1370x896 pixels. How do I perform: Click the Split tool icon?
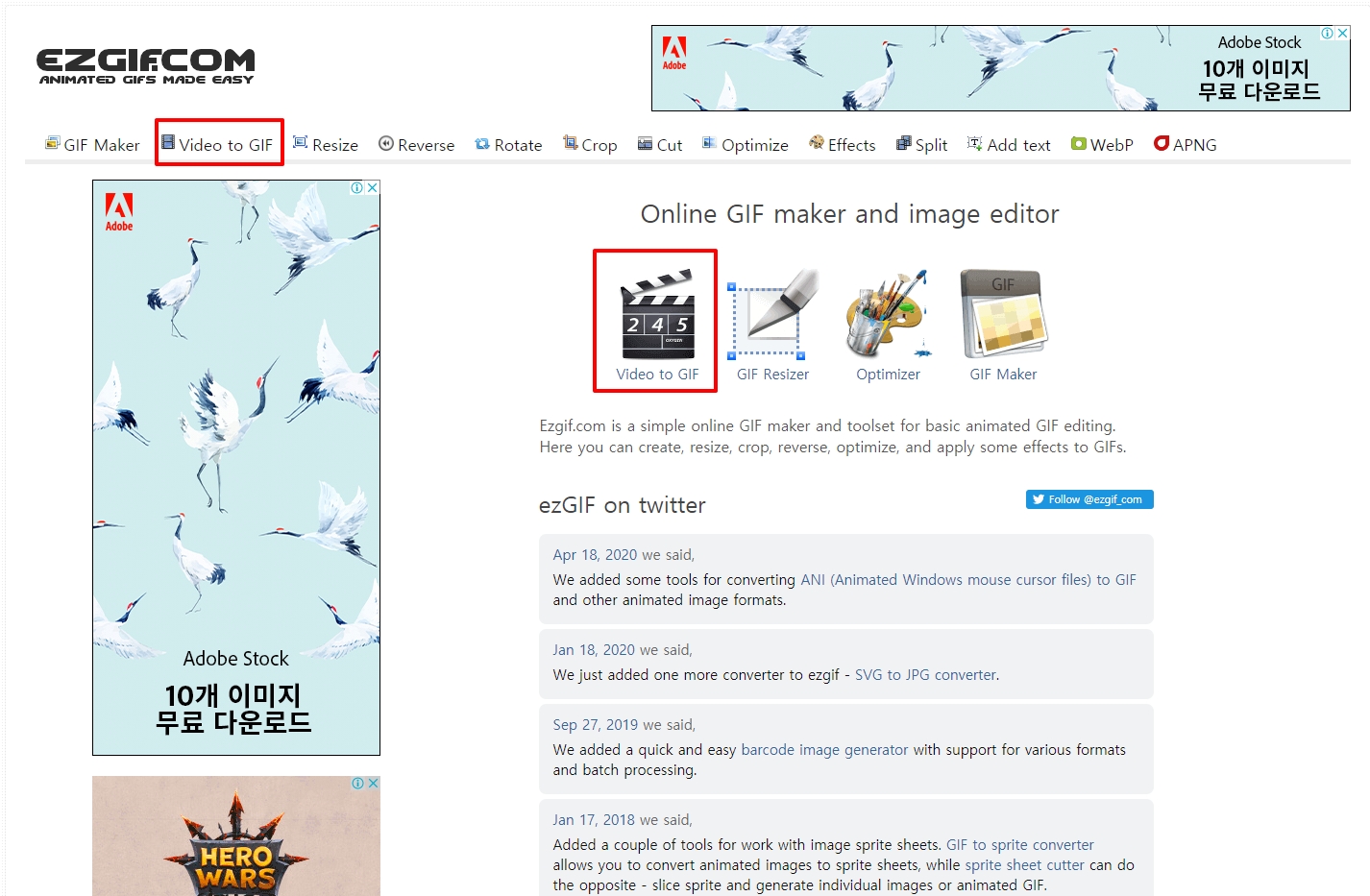click(x=903, y=143)
